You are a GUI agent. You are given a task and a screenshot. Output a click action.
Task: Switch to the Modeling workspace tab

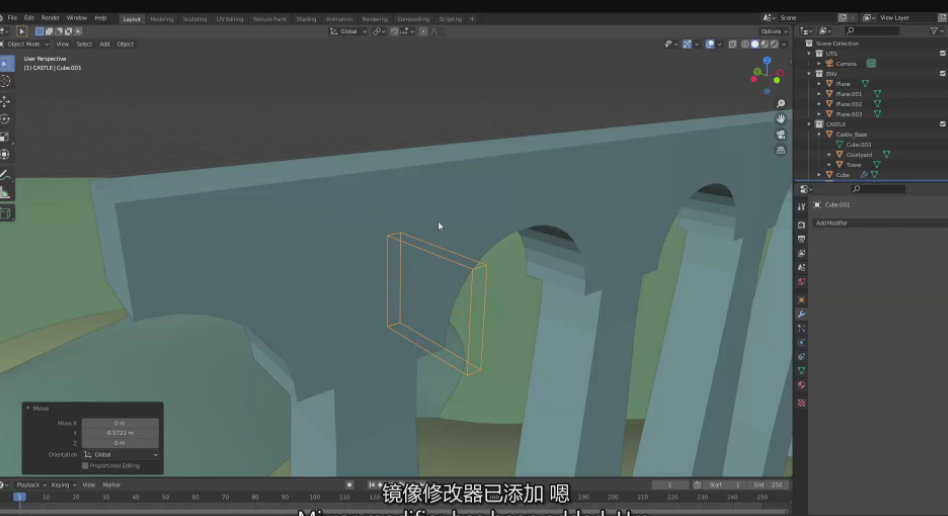point(161,19)
